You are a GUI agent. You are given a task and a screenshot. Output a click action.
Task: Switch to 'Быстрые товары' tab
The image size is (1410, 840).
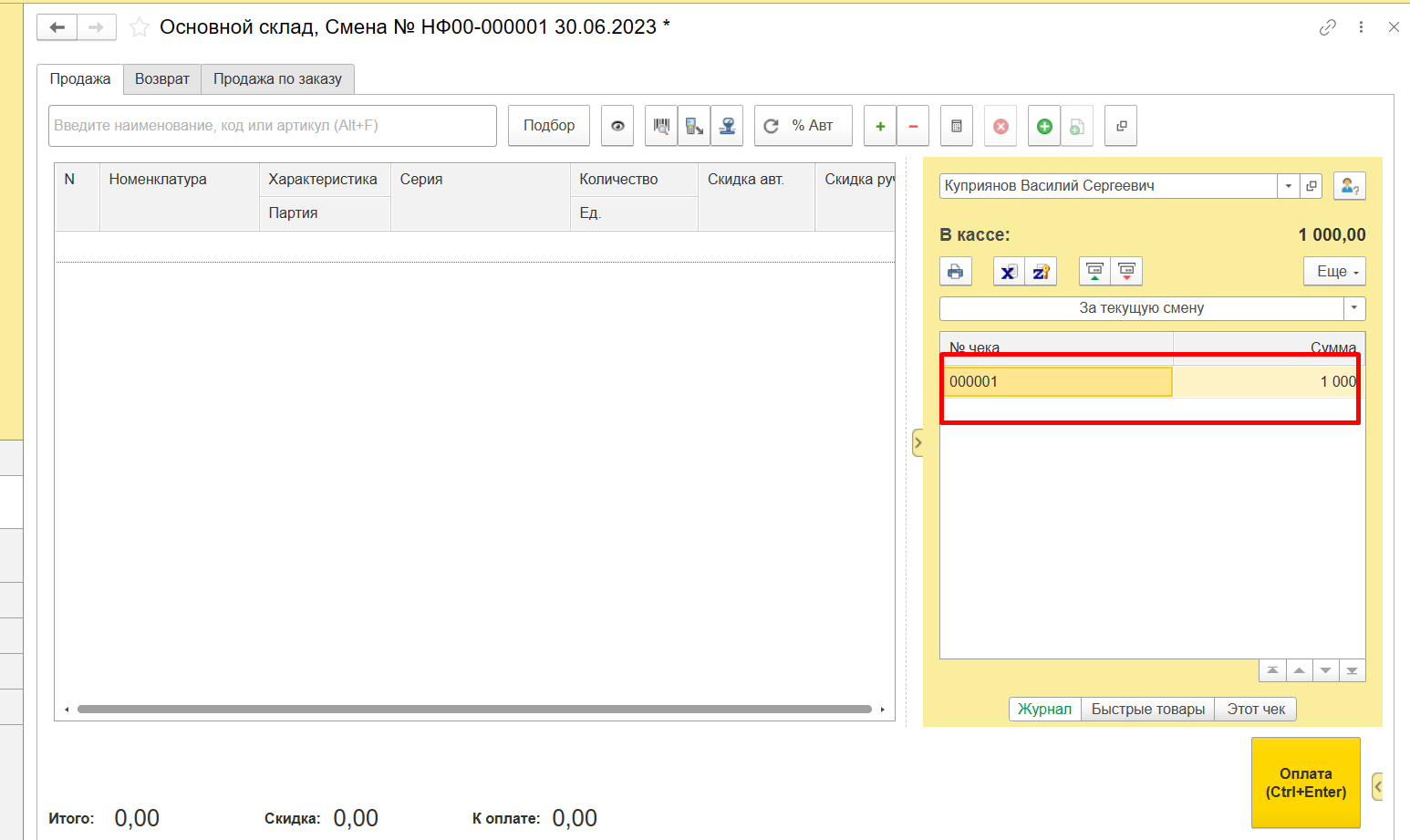pos(1147,709)
